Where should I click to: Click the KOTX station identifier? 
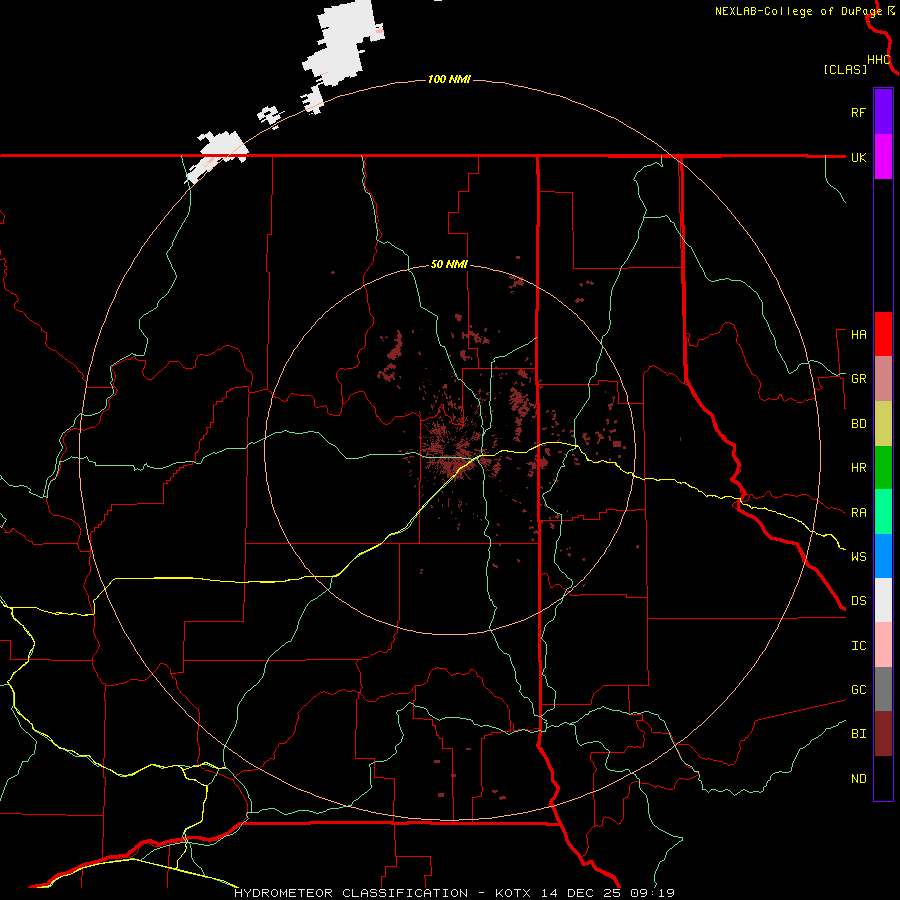[x=513, y=893]
